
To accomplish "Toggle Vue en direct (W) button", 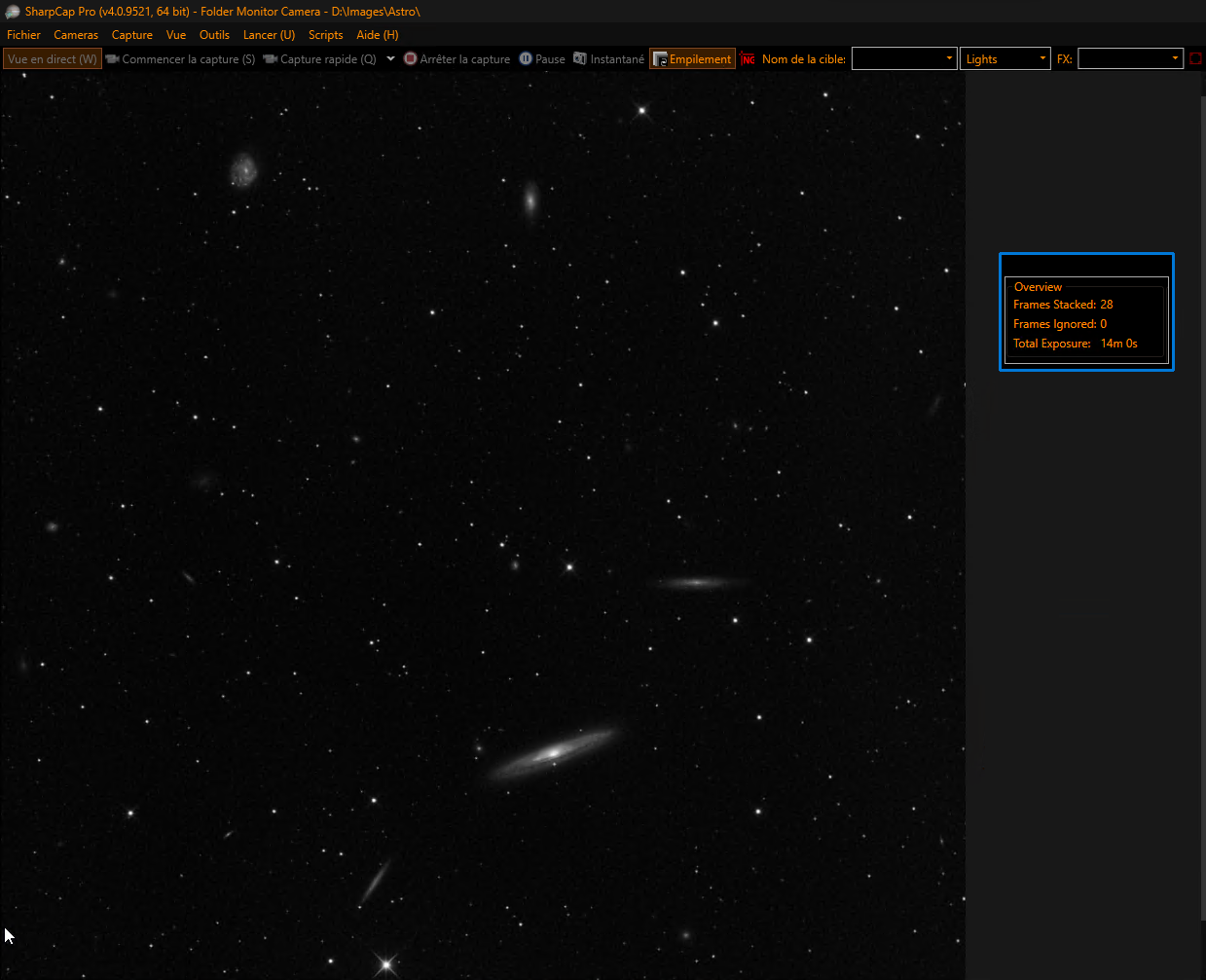I will 53,59.
